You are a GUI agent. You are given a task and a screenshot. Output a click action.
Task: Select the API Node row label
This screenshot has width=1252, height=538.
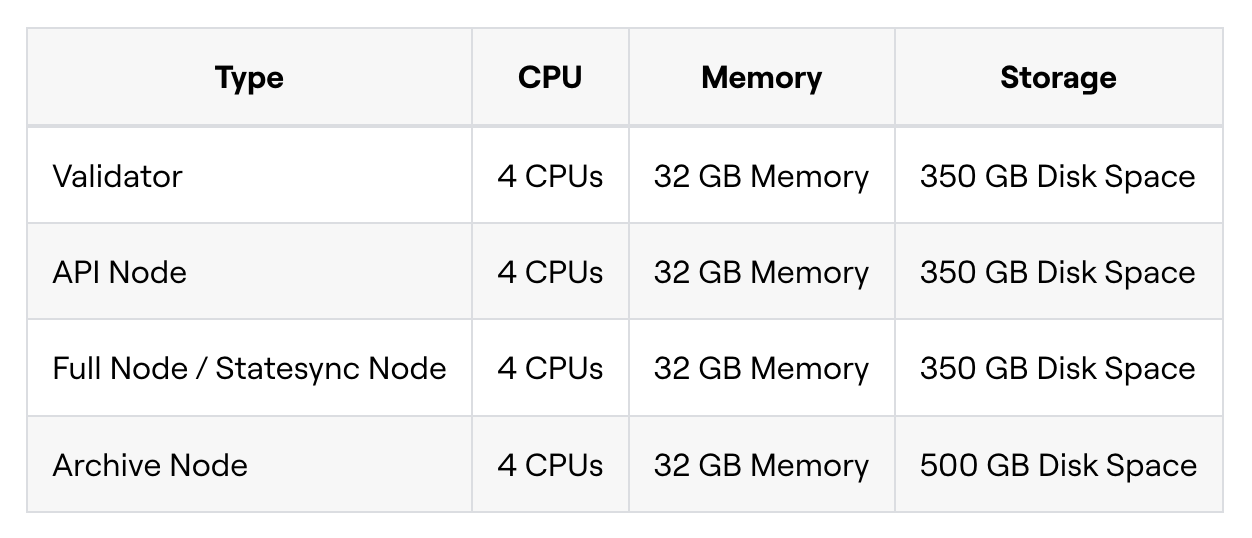click(x=119, y=272)
